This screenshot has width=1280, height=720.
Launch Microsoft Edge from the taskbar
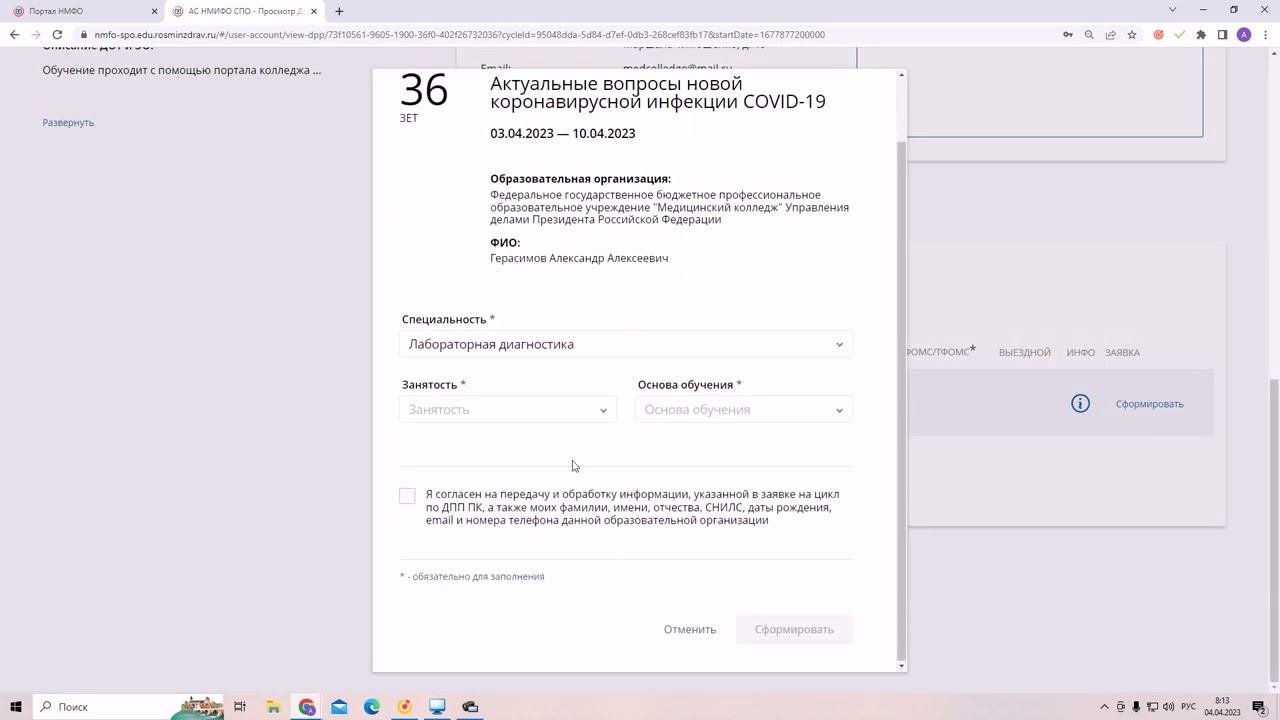(372, 707)
